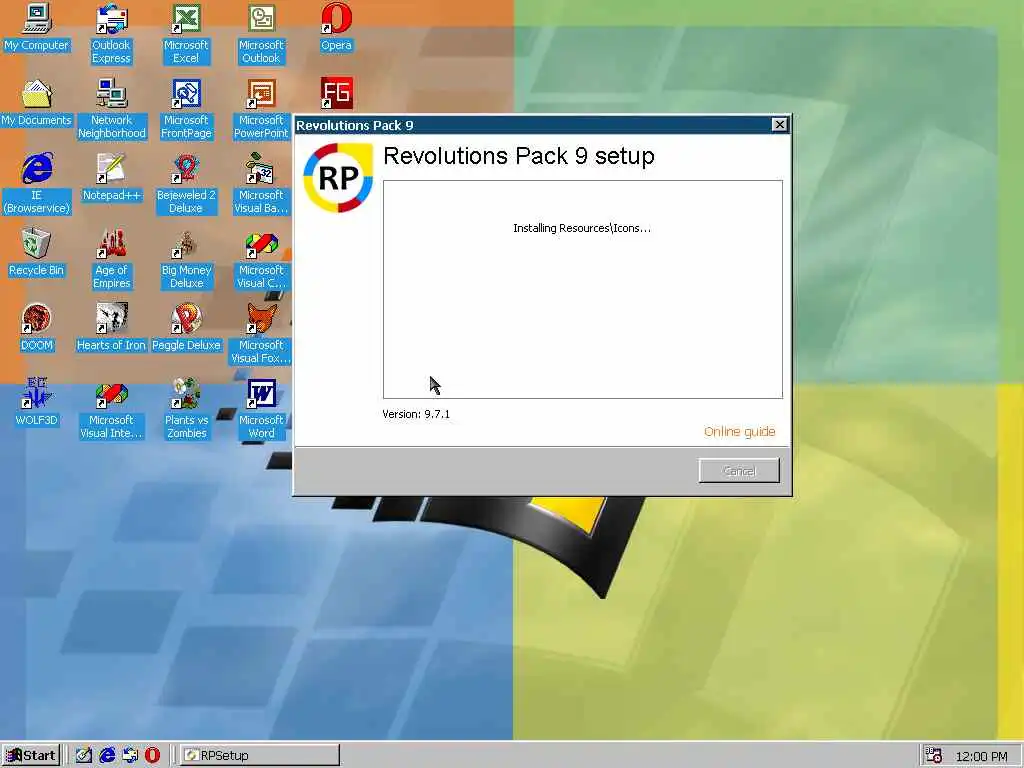
Task: Select the Peggle Deluxe shortcut
Action: pyautogui.click(x=186, y=328)
